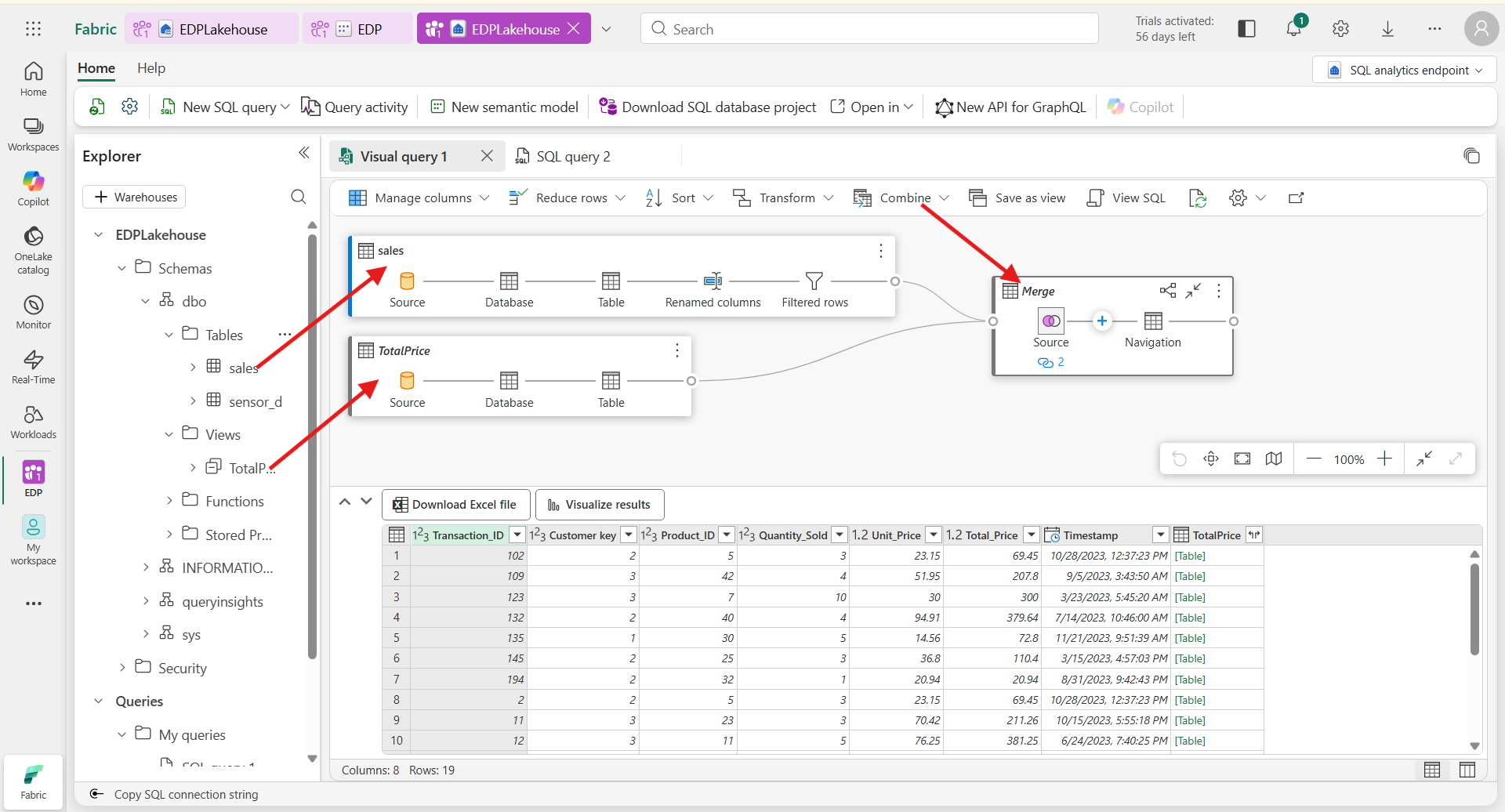Open the OneLake catalog from sidebar

pyautogui.click(x=33, y=250)
